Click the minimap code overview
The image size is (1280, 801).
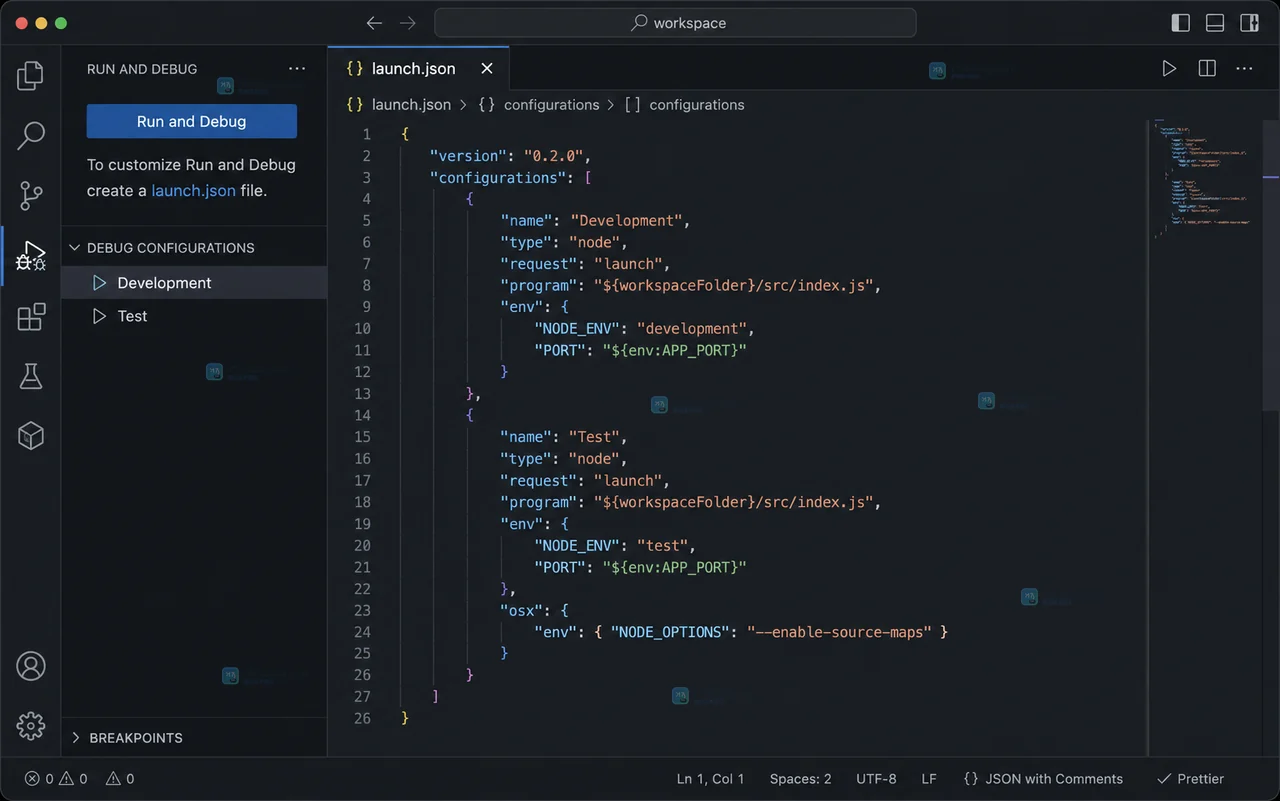click(1205, 180)
